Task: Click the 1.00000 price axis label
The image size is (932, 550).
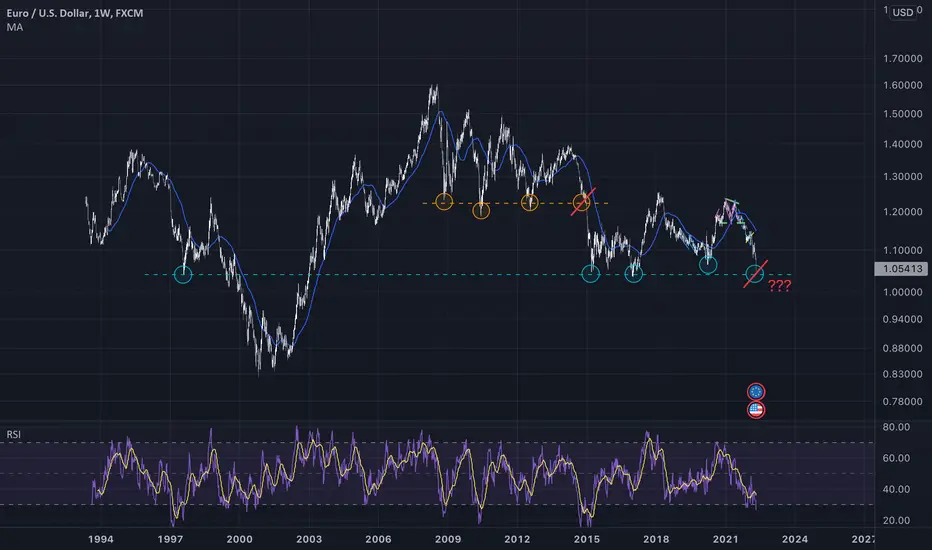Action: tap(902, 293)
